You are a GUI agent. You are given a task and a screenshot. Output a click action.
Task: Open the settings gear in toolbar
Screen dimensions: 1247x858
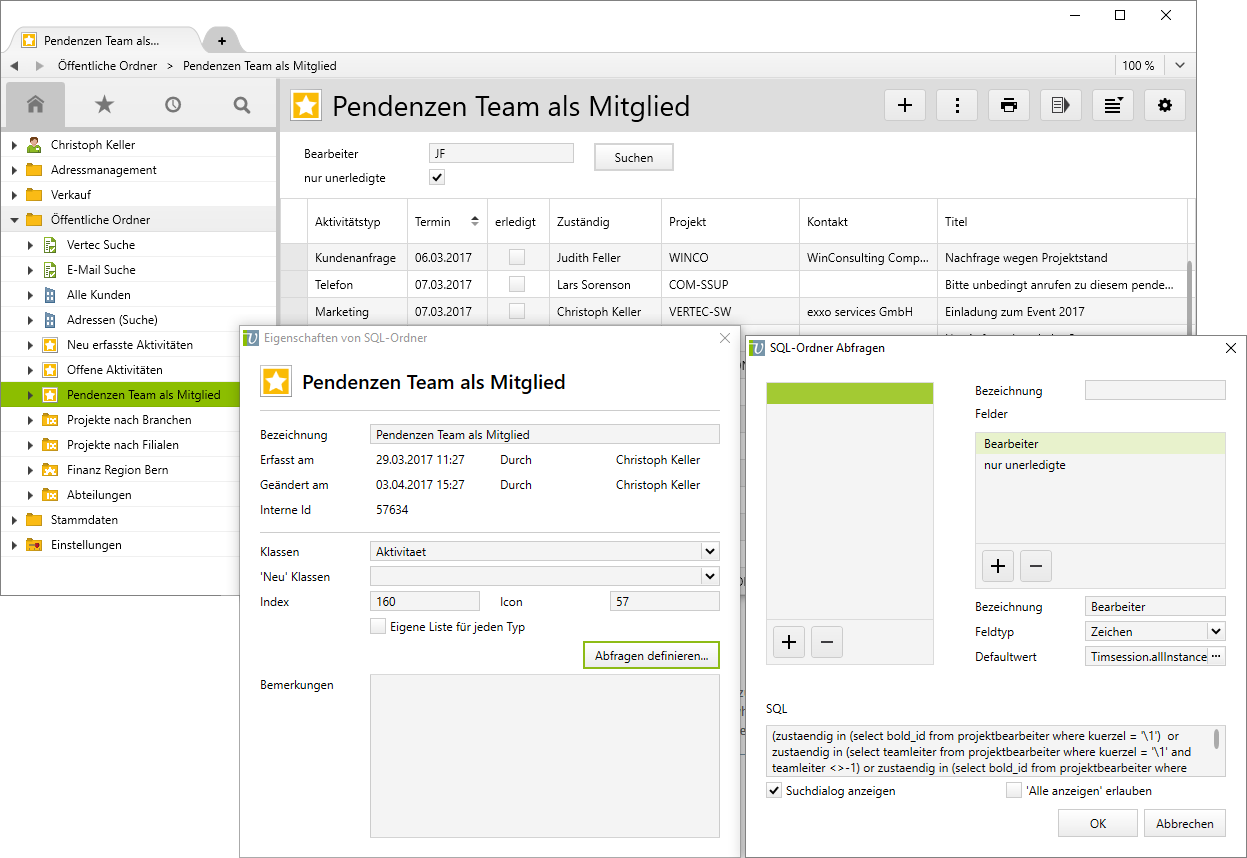click(1164, 105)
